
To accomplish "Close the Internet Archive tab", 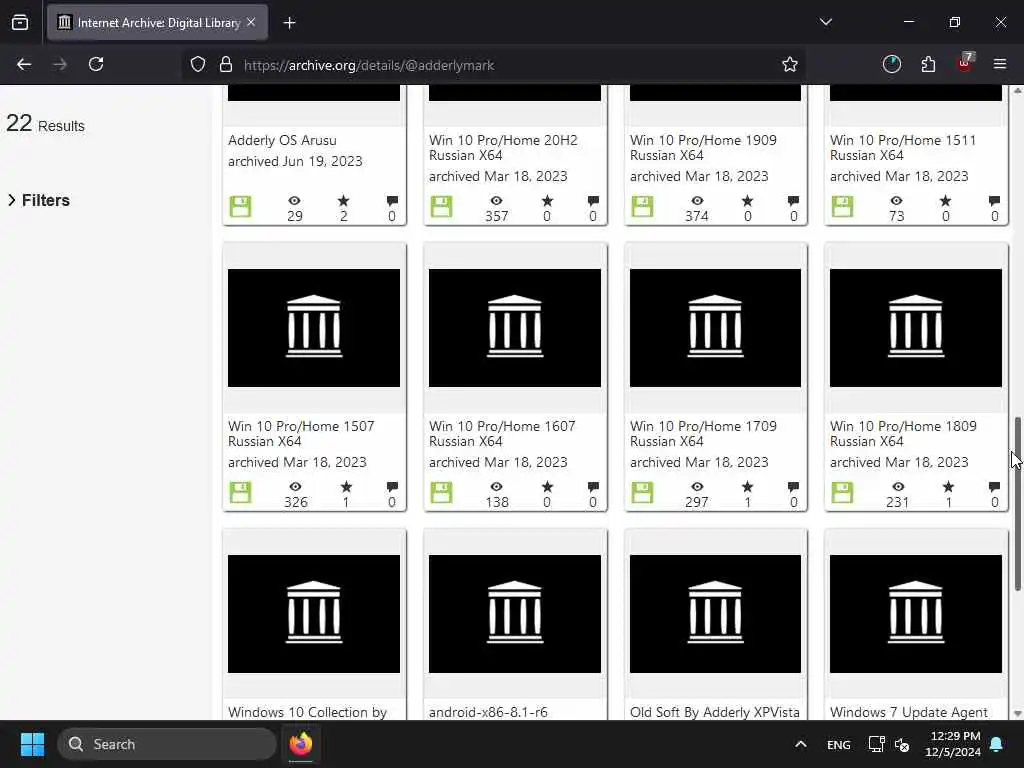I will pos(251,22).
